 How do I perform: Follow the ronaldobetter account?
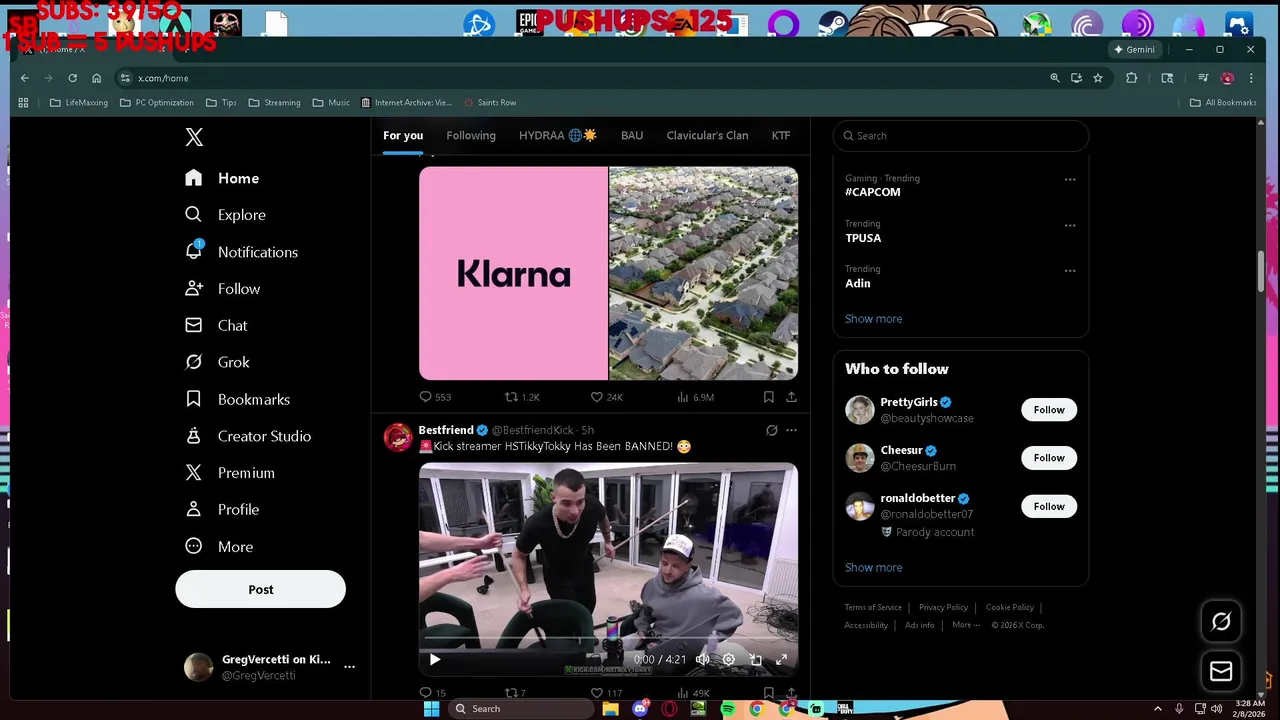pyautogui.click(x=1049, y=506)
